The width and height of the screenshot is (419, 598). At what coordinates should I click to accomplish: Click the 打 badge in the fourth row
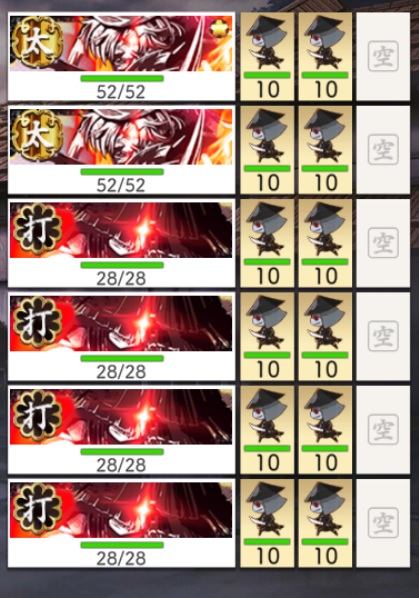click(x=37, y=322)
